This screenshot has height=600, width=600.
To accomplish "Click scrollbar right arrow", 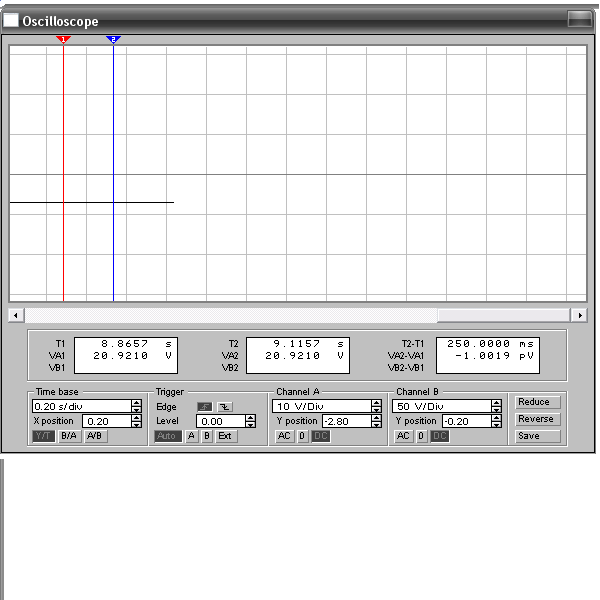I will (580, 315).
